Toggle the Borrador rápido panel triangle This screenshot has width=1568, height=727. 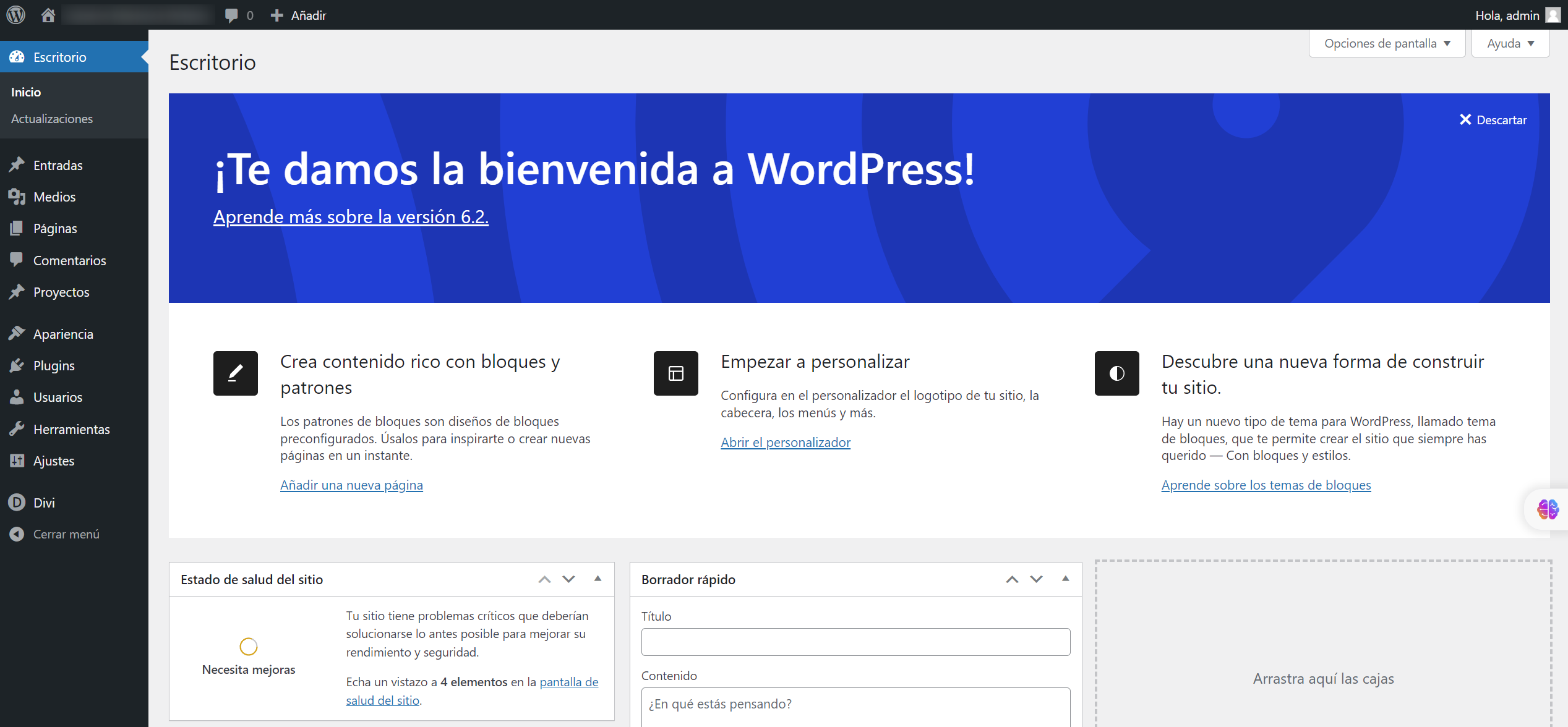click(x=1065, y=579)
